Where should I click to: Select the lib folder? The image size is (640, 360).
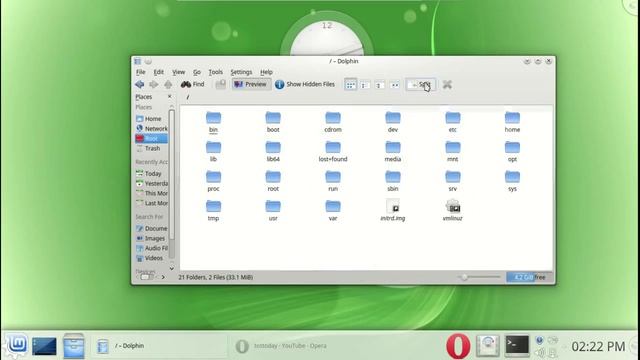click(x=213, y=151)
